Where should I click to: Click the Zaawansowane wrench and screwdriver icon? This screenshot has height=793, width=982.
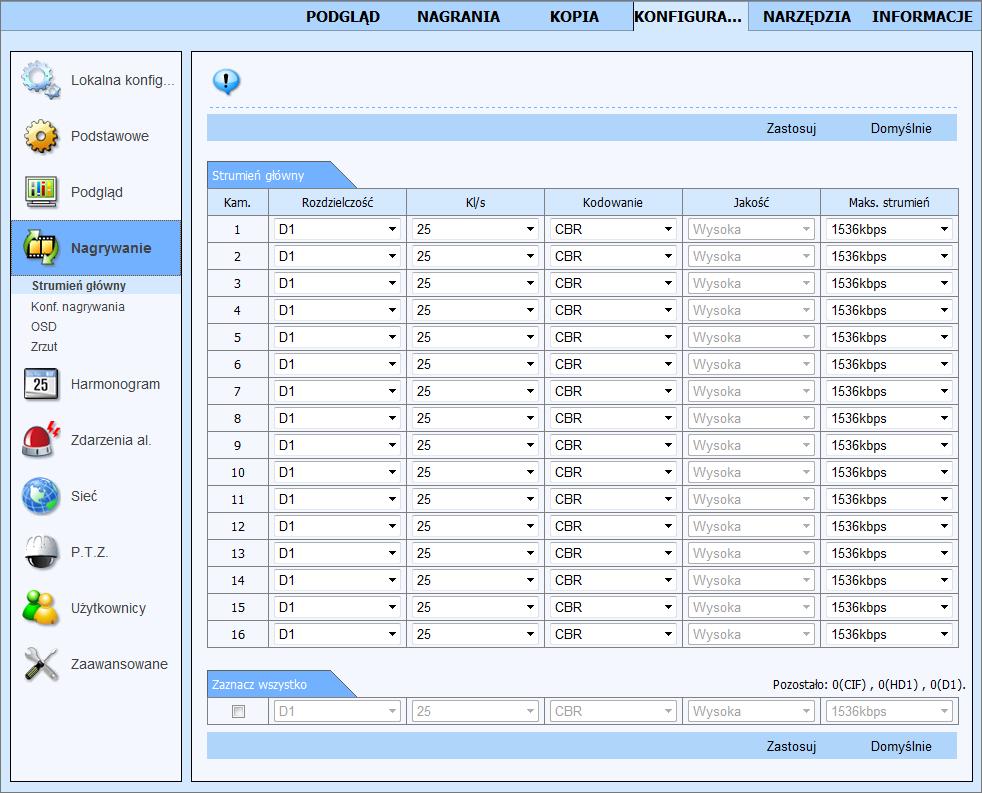click(41, 664)
